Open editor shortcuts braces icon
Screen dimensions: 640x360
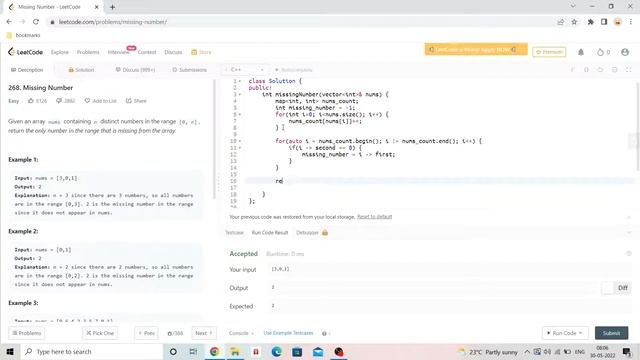[x=586, y=70]
